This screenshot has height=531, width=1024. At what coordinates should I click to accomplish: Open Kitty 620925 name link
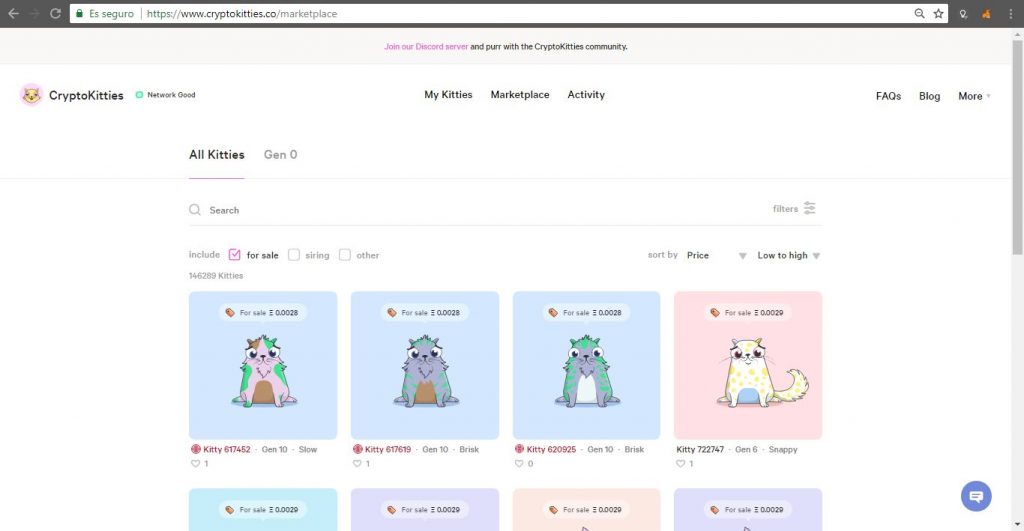(551, 449)
